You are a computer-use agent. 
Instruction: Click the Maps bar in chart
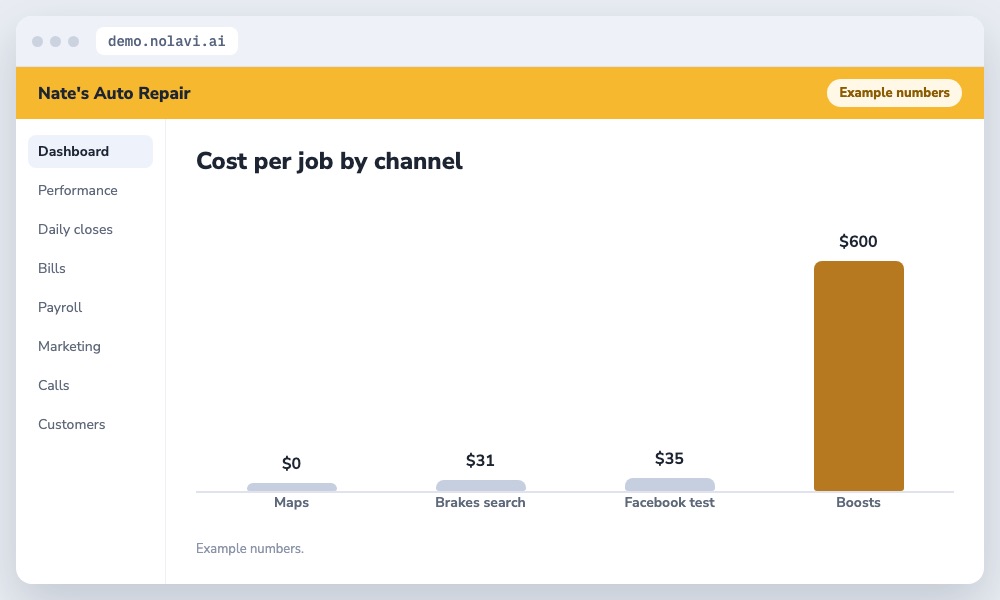[x=291, y=487]
